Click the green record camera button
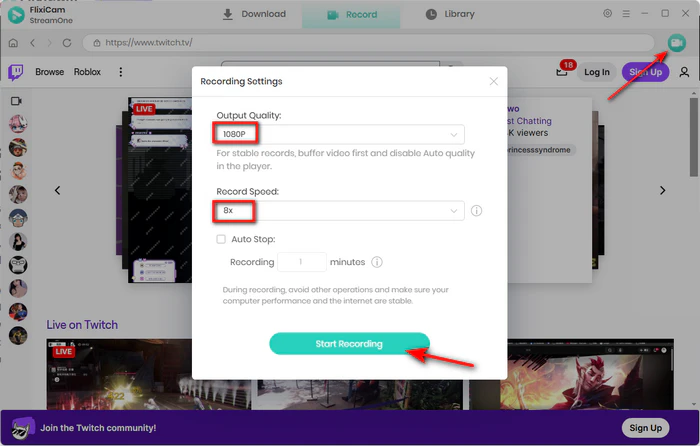The height and width of the screenshot is (446, 700). 676,43
